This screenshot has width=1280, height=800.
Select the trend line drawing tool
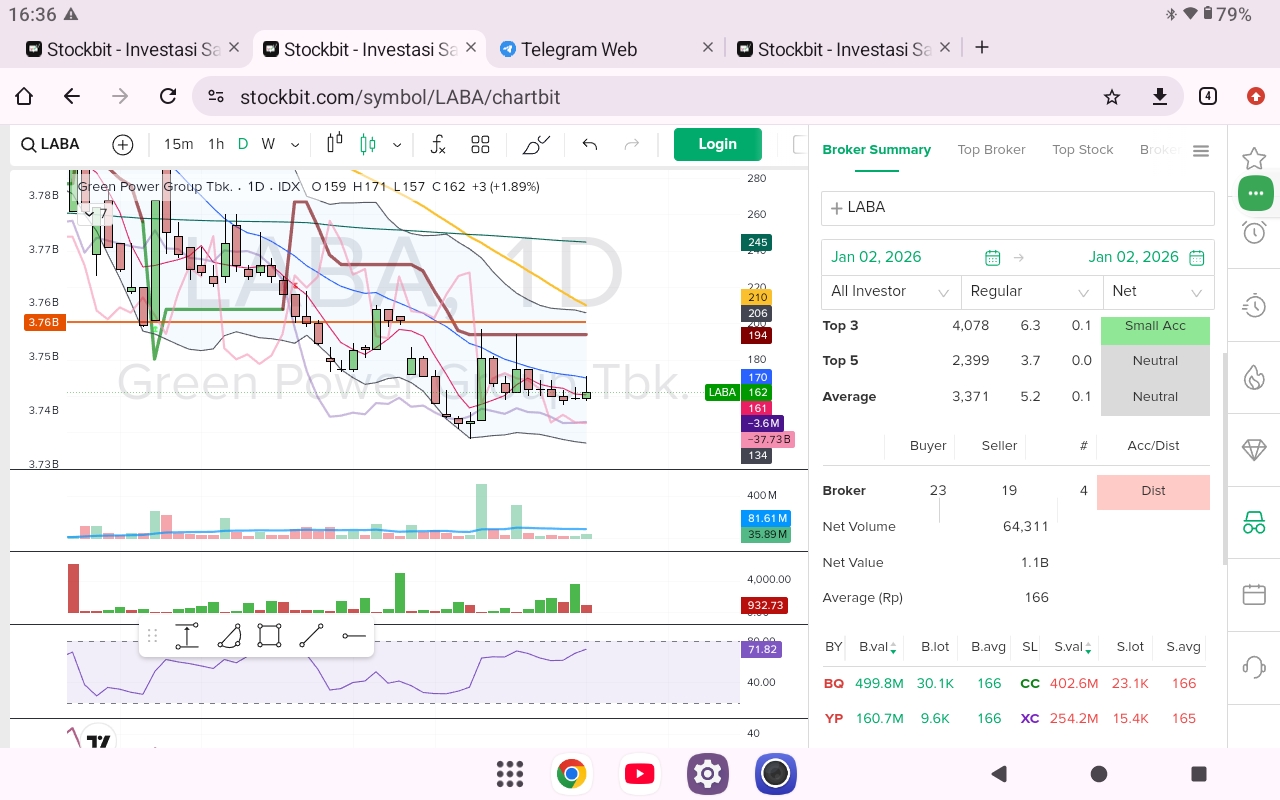[x=311, y=636]
